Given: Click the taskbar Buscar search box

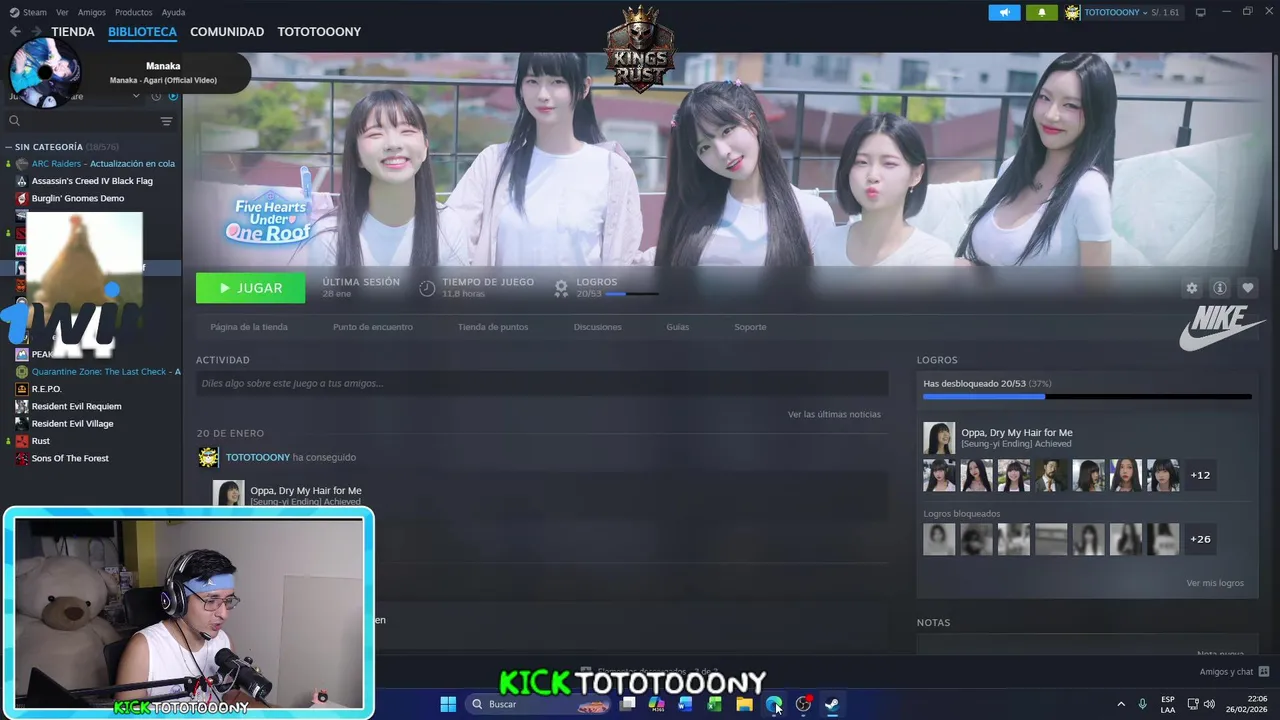Looking at the screenshot, I should [538, 704].
